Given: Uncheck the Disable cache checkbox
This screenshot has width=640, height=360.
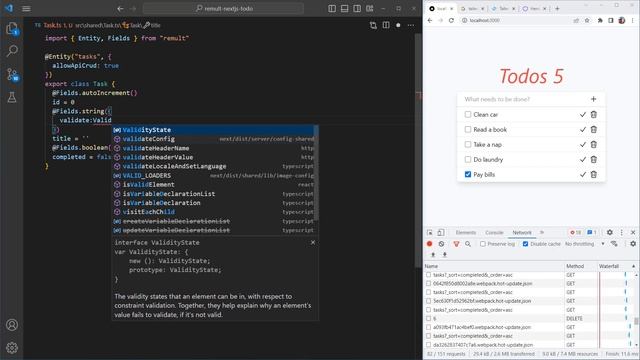Looking at the screenshot, I should coord(525,244).
